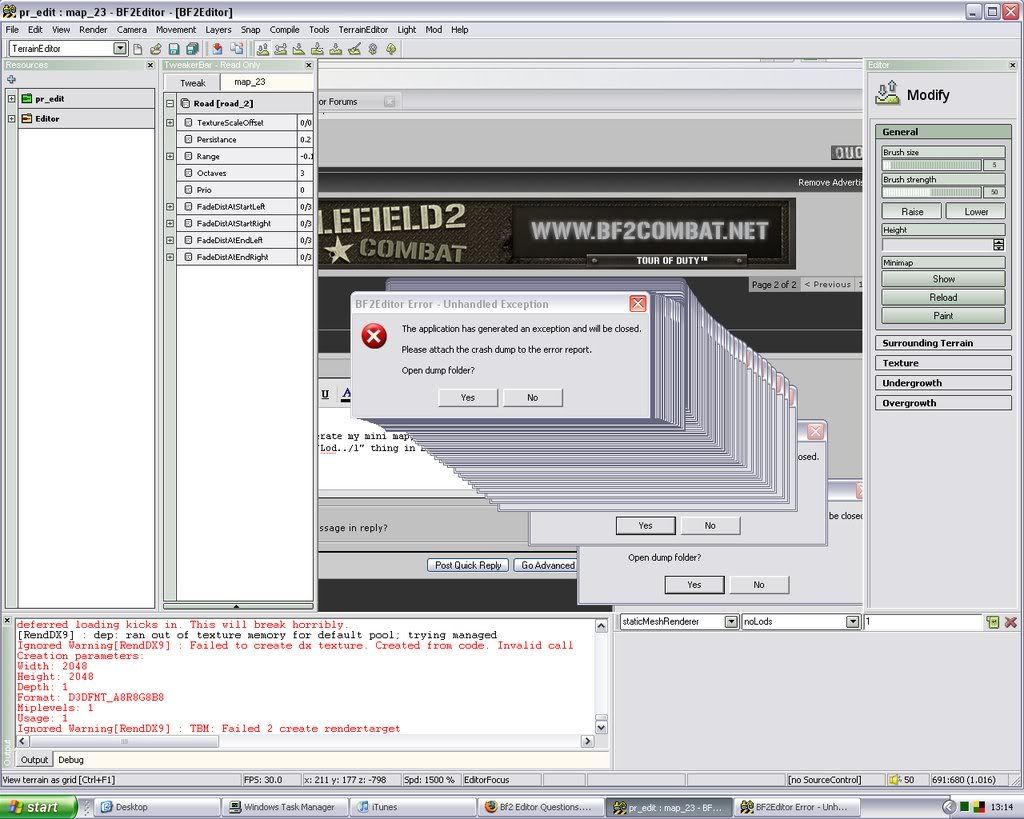Click the blue floppy disk Save icon
This screenshot has width=1024, height=819.
pos(173,48)
